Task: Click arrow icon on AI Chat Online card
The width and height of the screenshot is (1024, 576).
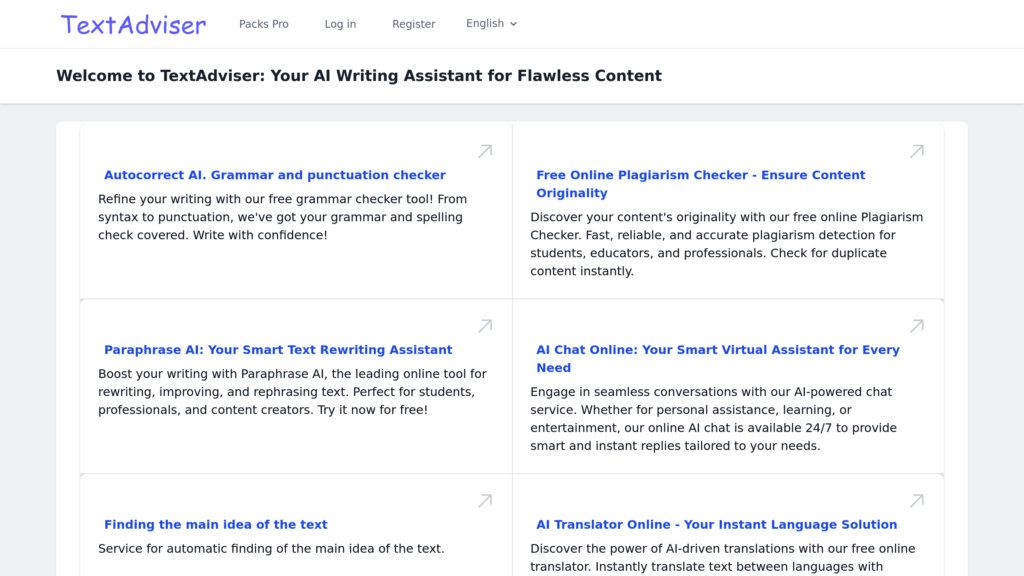Action: (x=917, y=326)
